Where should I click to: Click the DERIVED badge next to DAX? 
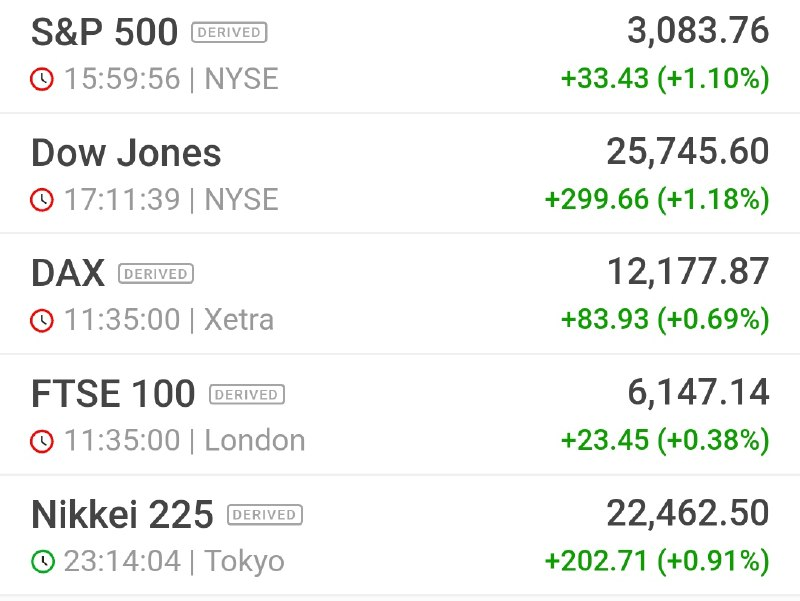pyautogui.click(x=156, y=273)
